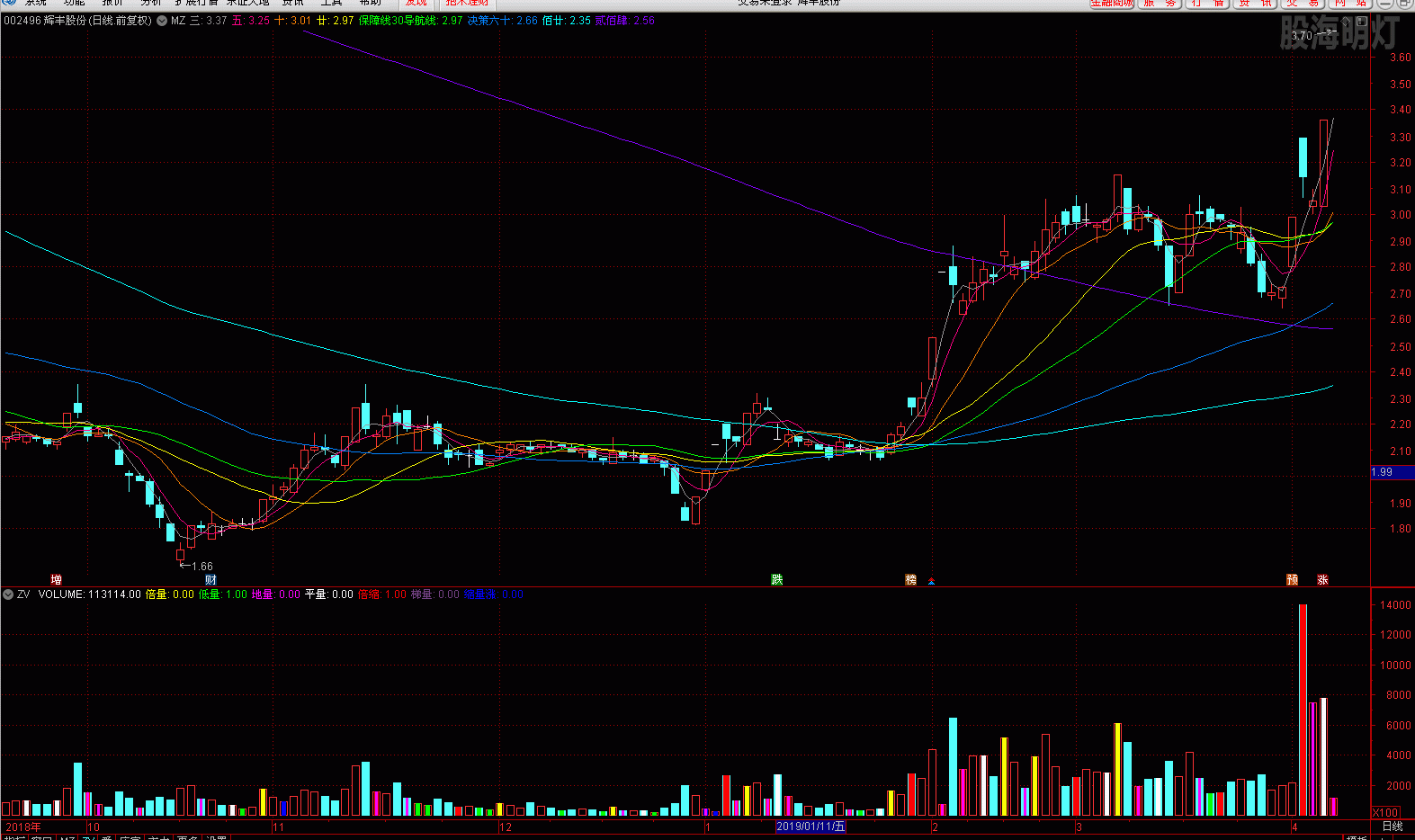Click the 财 financial marker below the candles
This screenshot has height=840, width=1415.
210,580
